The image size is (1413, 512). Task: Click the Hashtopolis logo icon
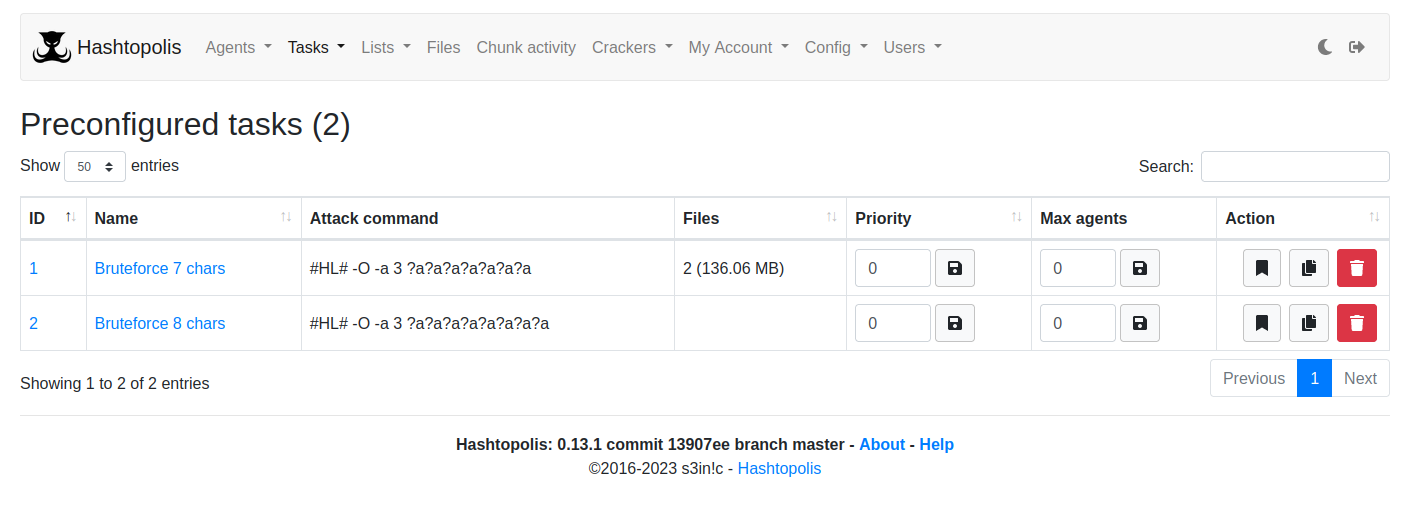tap(52, 47)
